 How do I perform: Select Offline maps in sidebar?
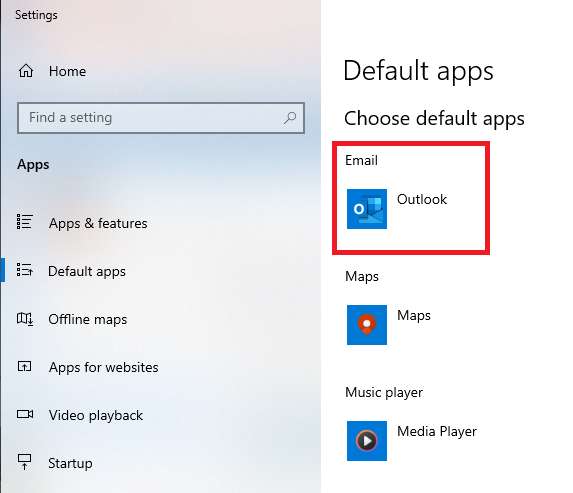click(x=88, y=319)
